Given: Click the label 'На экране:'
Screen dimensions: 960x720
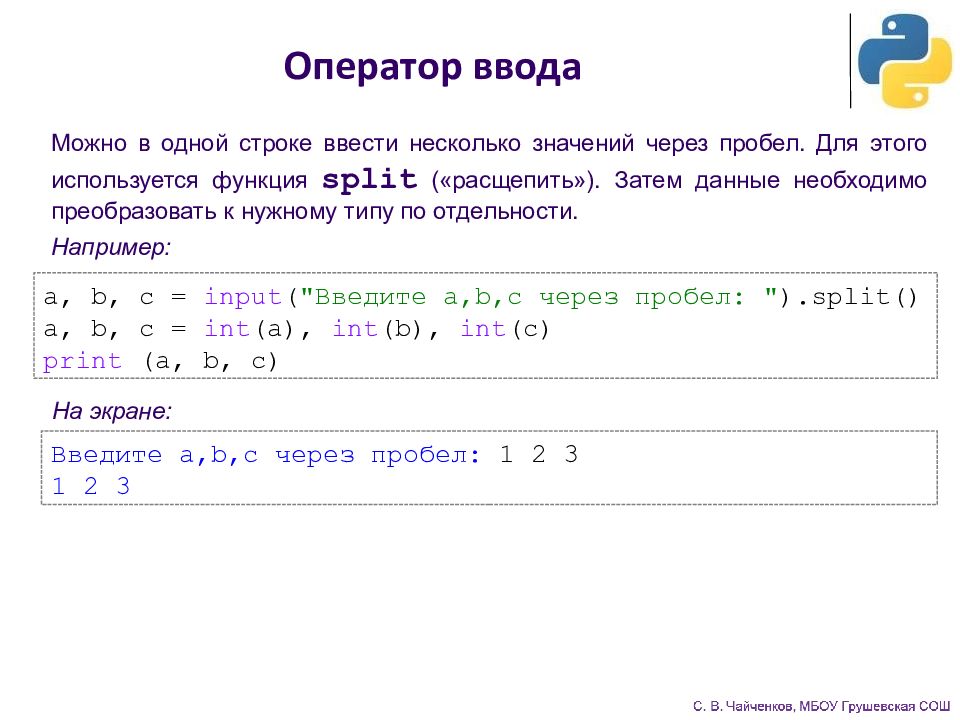Looking at the screenshot, I should [x=112, y=411].
